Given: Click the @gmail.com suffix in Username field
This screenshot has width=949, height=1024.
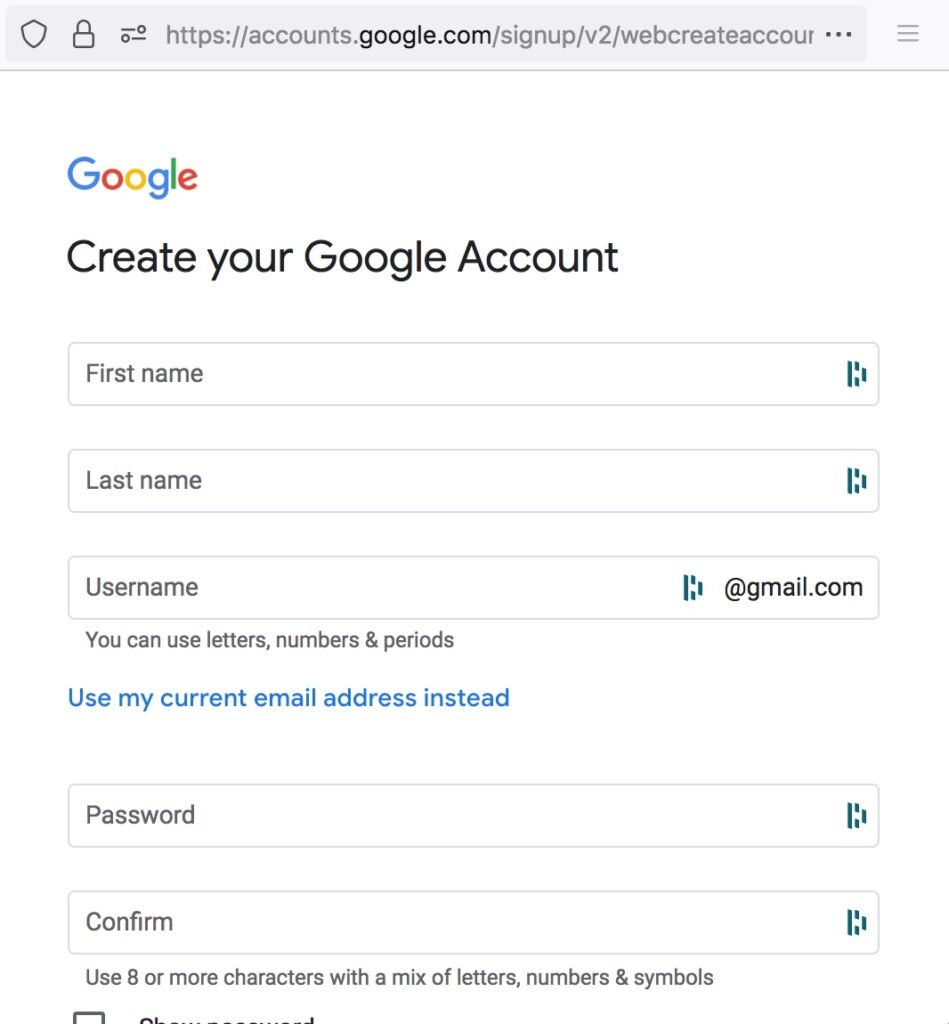Looking at the screenshot, I should [x=793, y=588].
